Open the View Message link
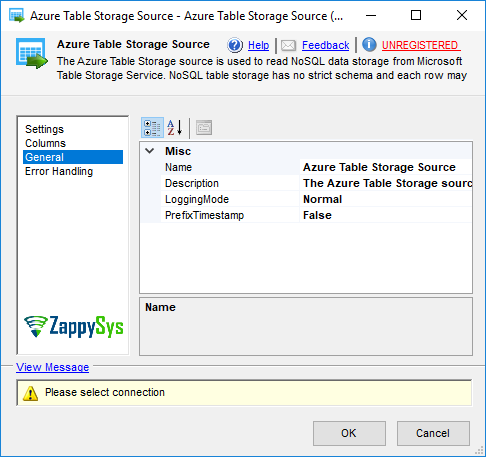The image size is (486, 457). point(52,367)
